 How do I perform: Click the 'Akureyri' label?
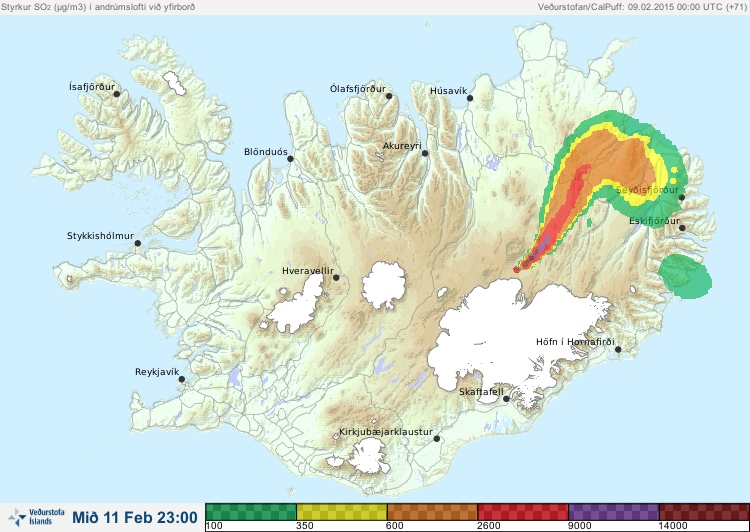[x=402, y=146]
